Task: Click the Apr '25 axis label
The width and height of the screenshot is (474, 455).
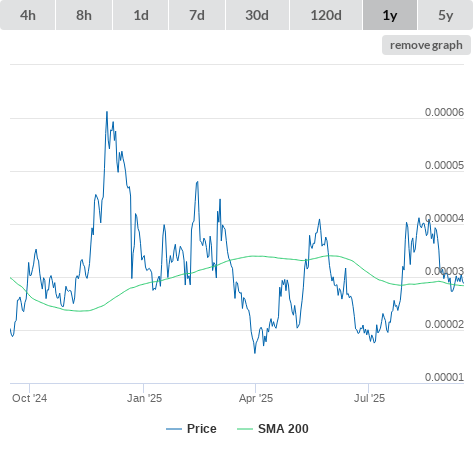Action: tap(256, 398)
